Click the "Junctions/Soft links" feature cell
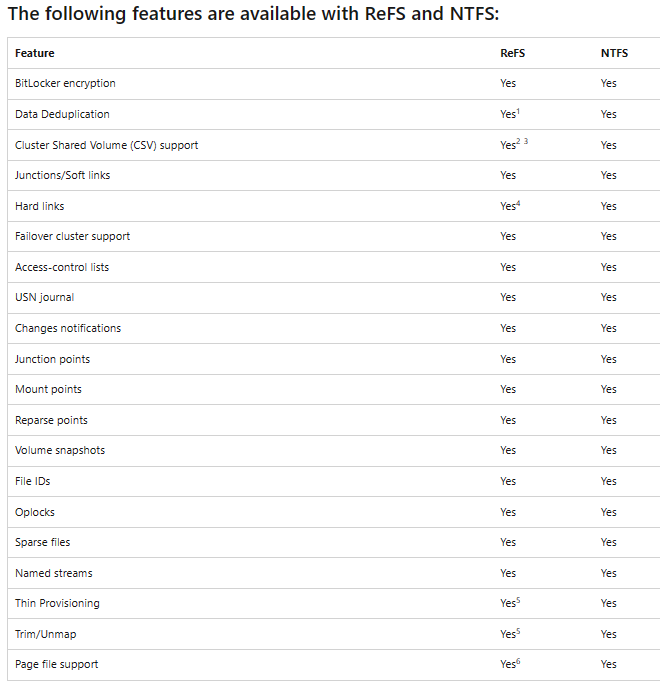Screen dimensions: 660x687 click(62, 175)
